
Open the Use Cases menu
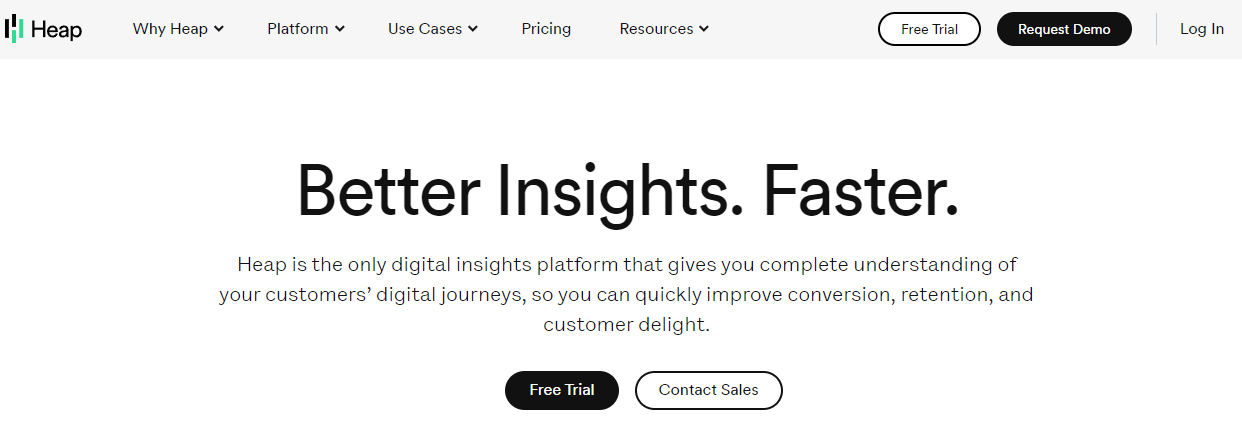(x=425, y=29)
